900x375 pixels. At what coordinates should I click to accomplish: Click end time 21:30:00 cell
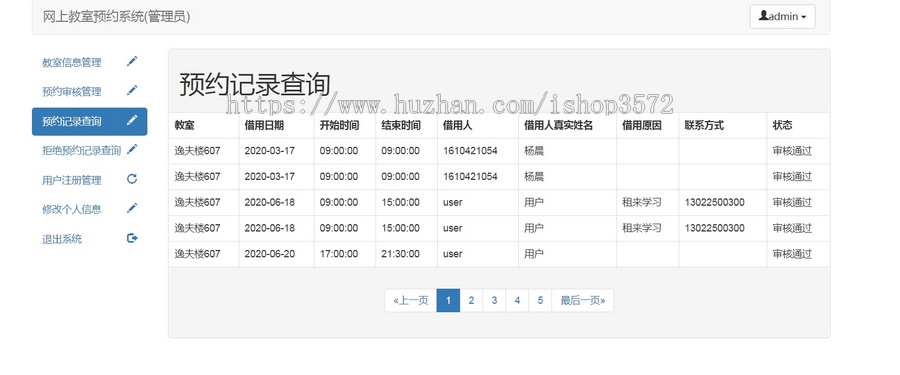(401, 254)
